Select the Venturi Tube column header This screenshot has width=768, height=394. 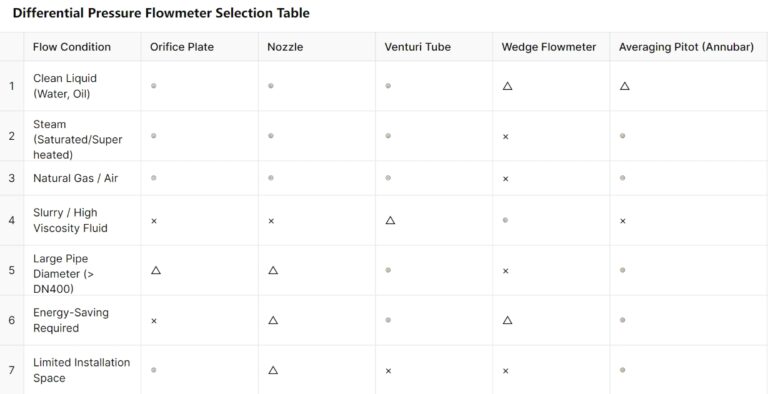click(x=434, y=47)
